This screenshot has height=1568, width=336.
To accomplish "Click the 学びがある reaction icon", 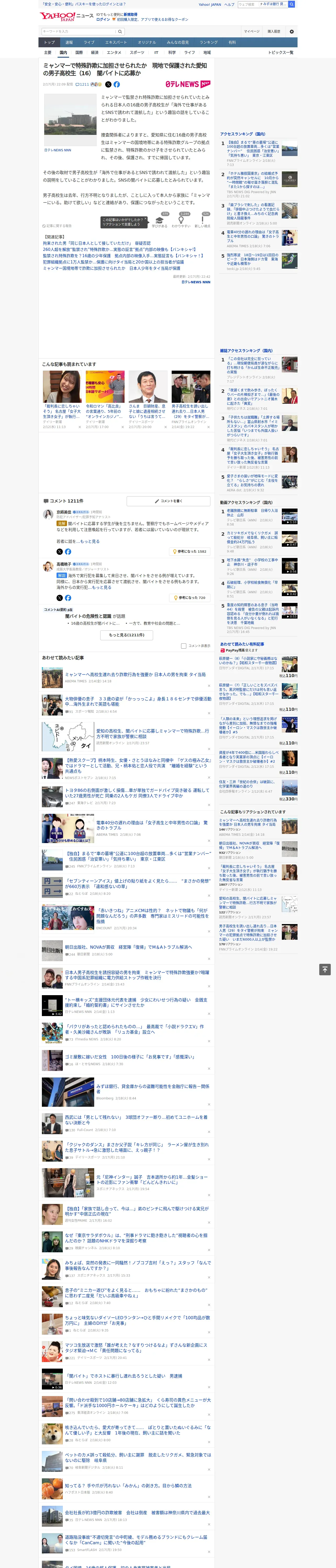I will [x=159, y=220].
